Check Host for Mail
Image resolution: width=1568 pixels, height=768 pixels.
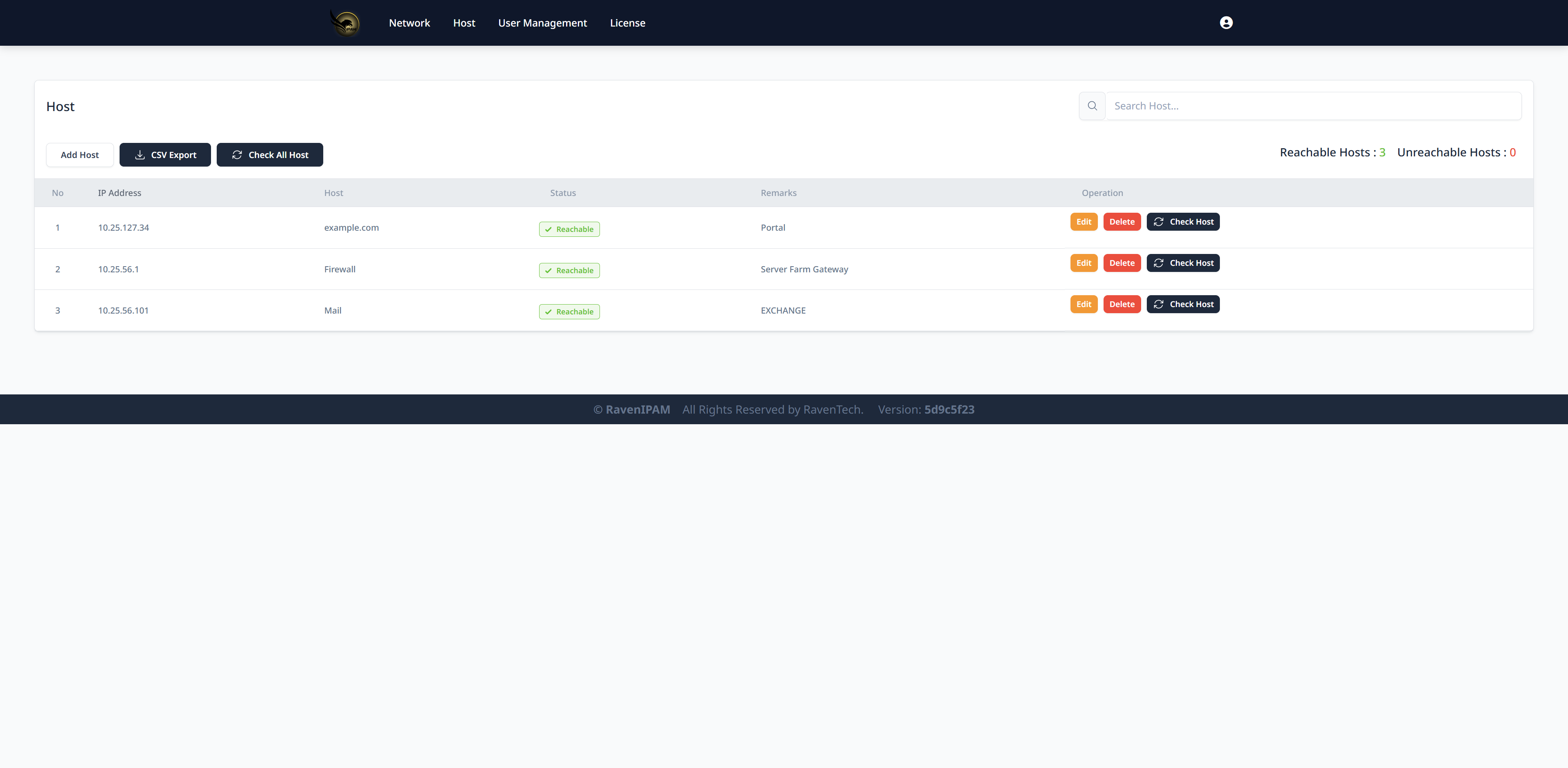pos(1183,305)
